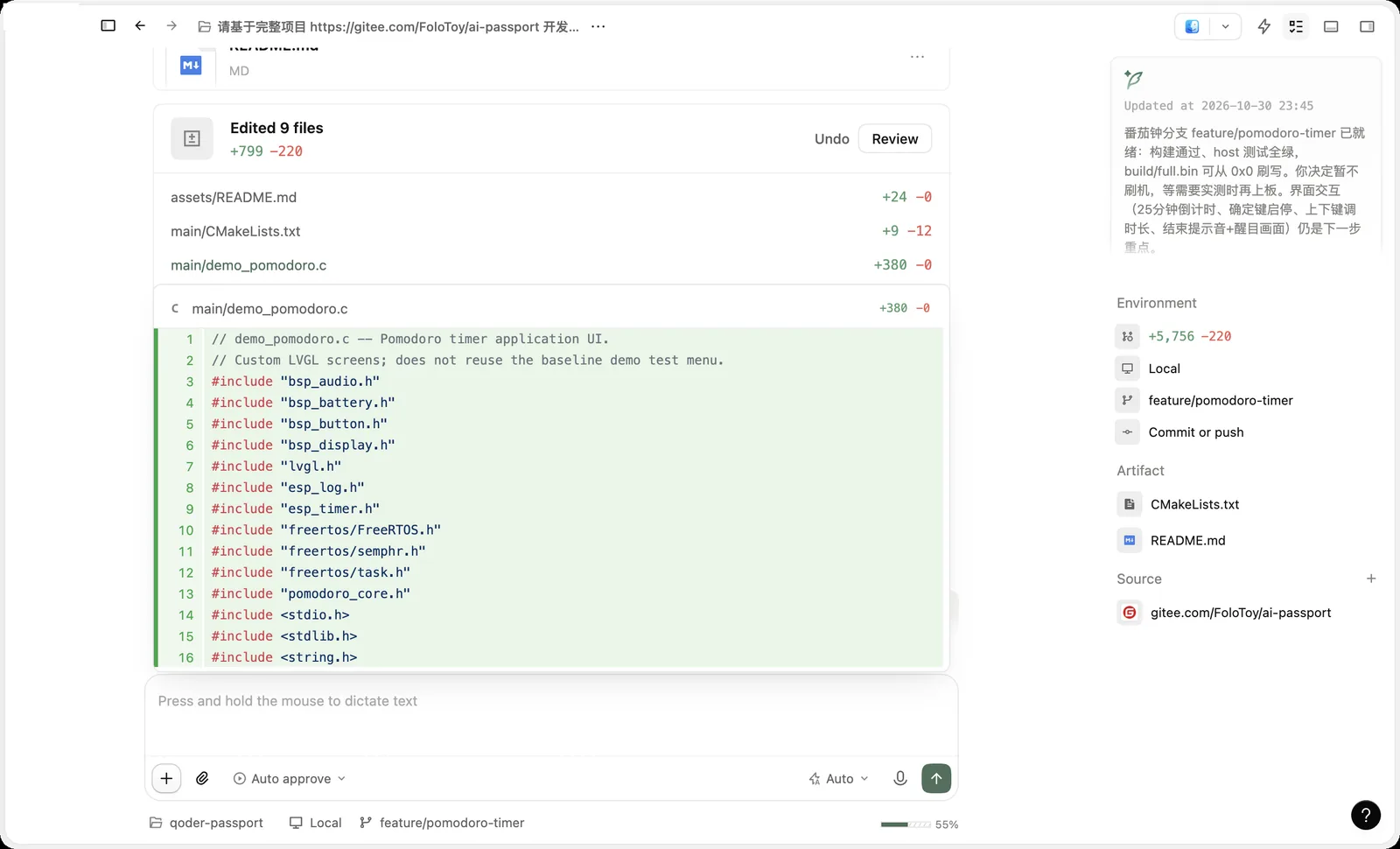Select feature/pomodoro-timer under Environment
The width and height of the screenshot is (1400, 849).
(1205, 400)
